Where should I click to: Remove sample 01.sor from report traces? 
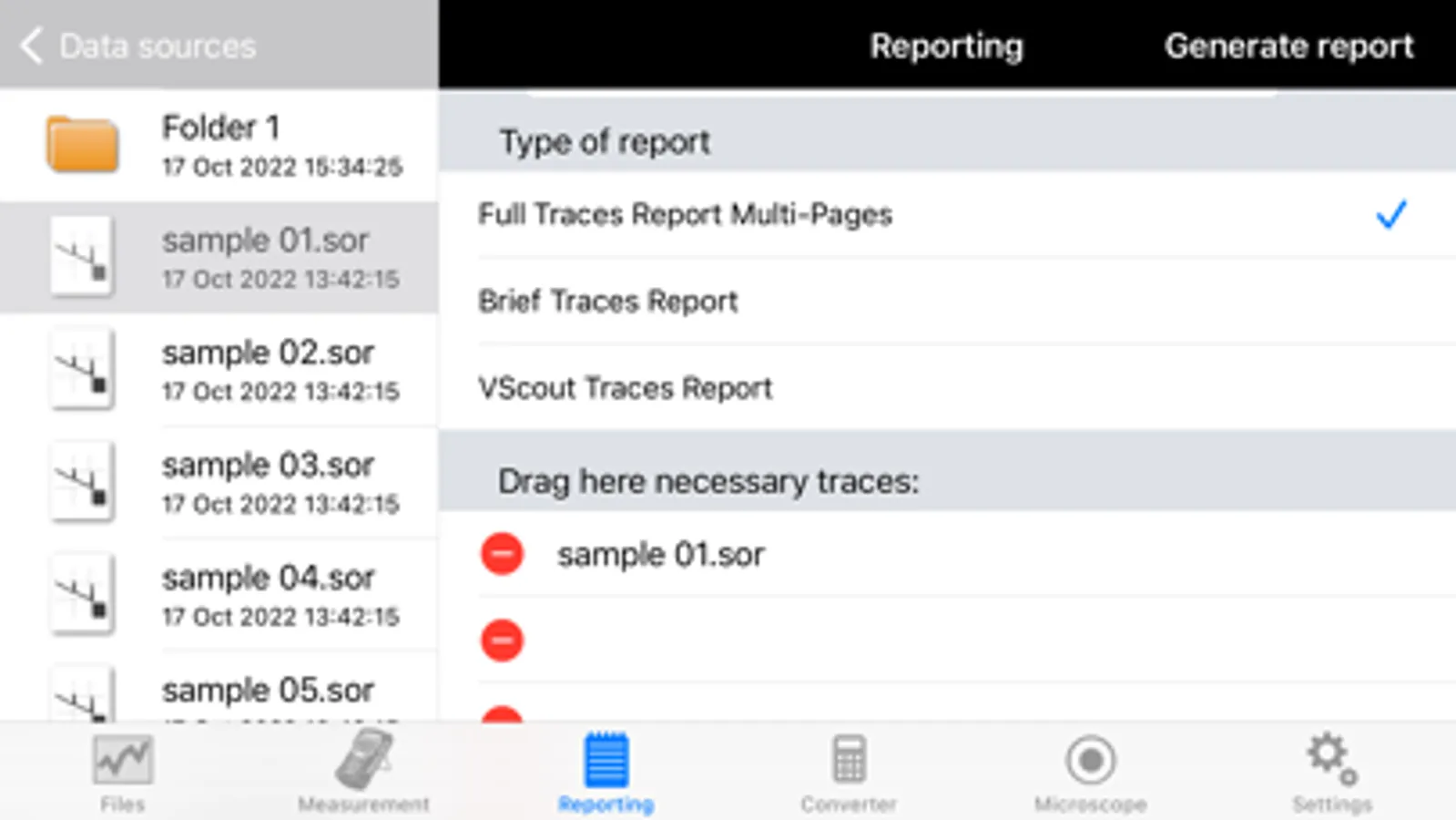tap(502, 554)
